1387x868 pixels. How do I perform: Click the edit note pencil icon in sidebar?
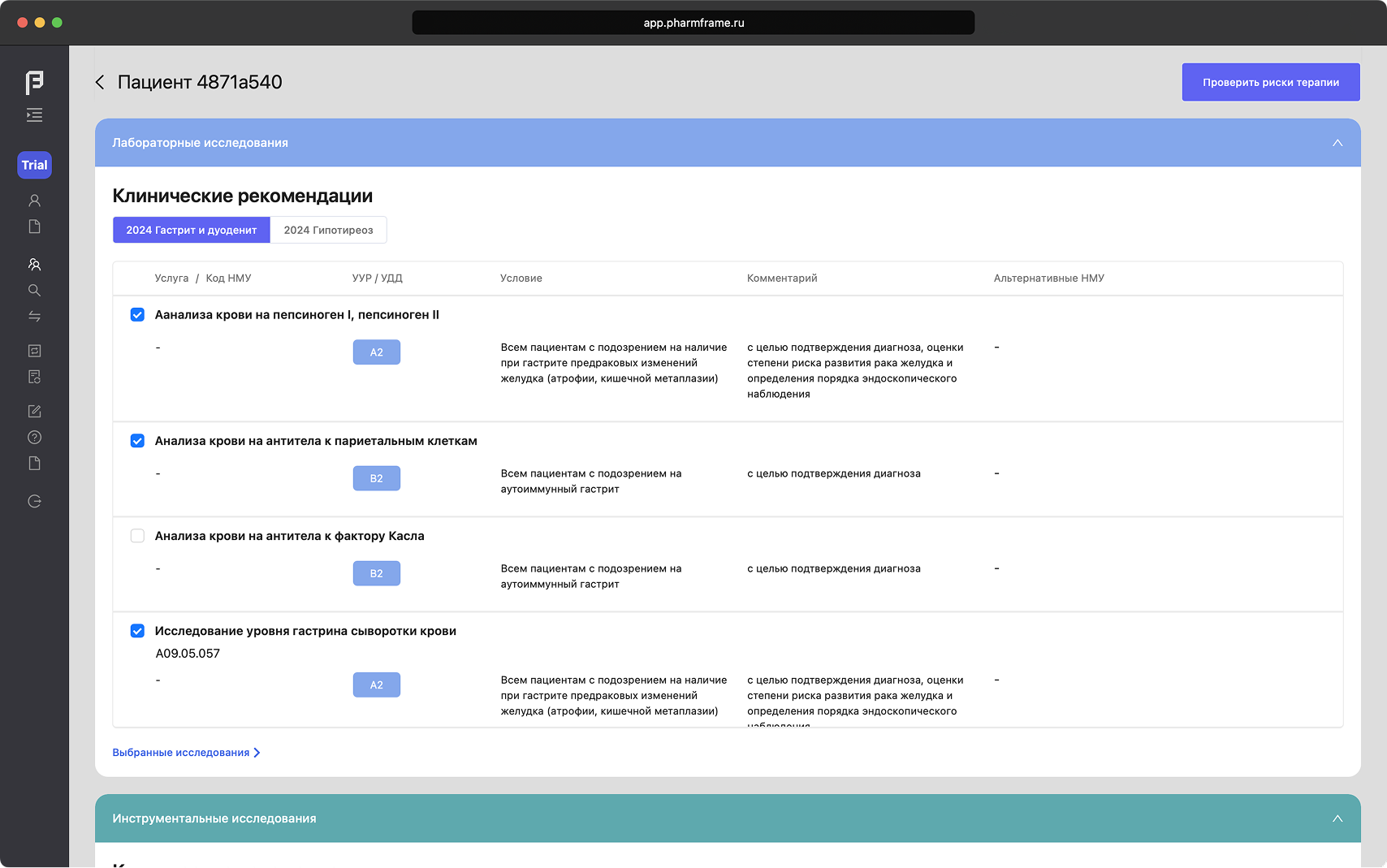(34, 412)
